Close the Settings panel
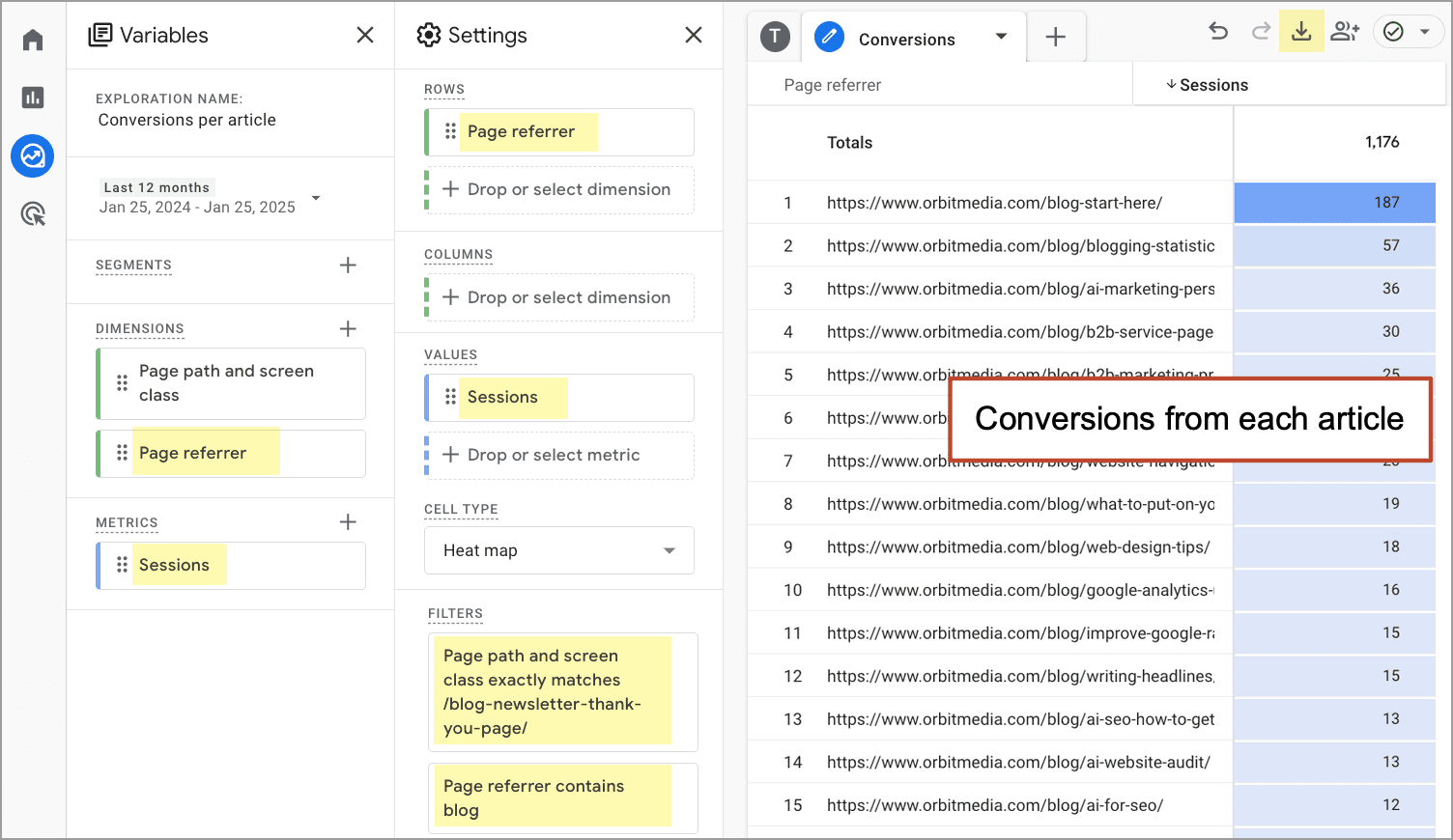This screenshot has height=840, width=1453. coord(694,35)
